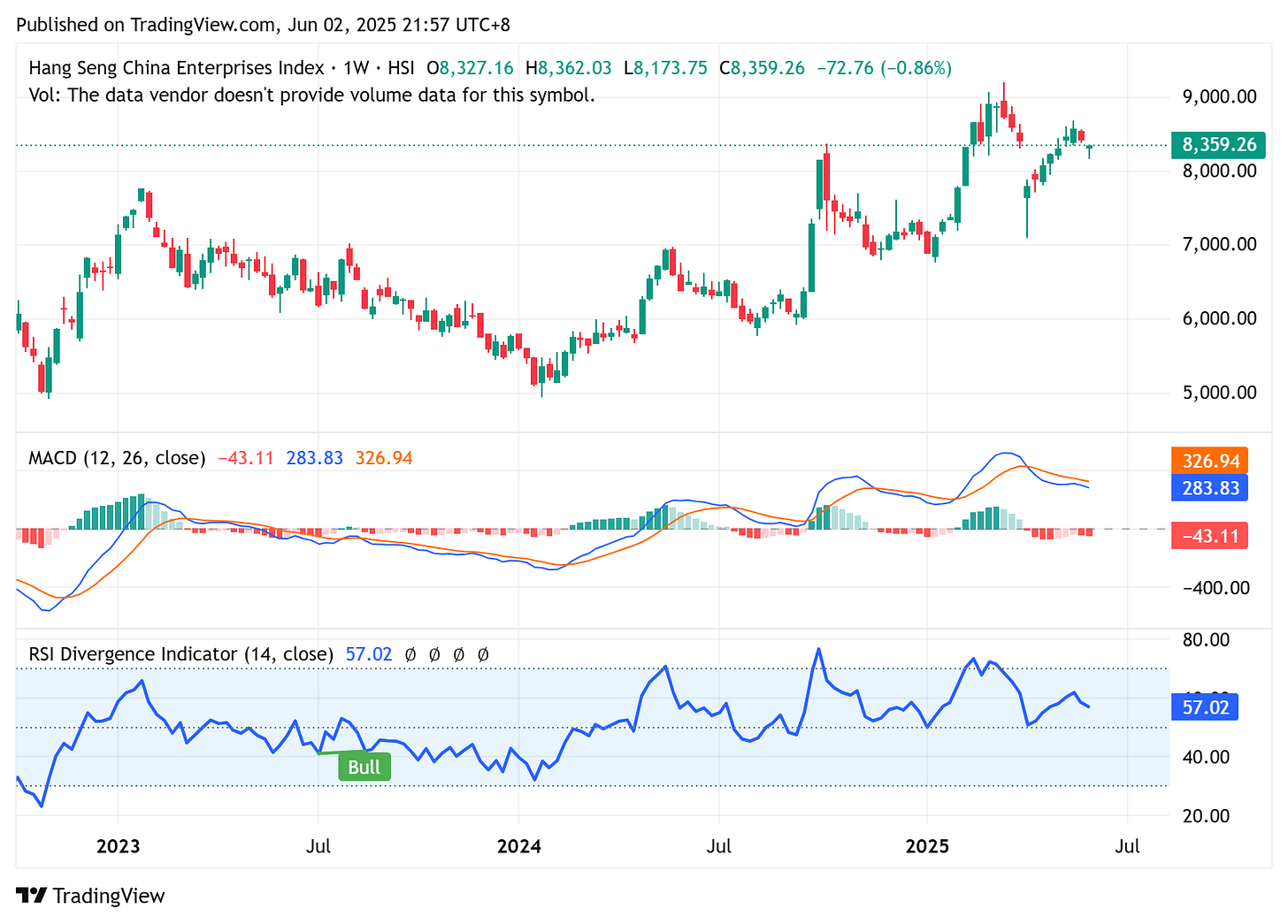Click the orange 326.94 MACD signal tag

[x=1209, y=460]
